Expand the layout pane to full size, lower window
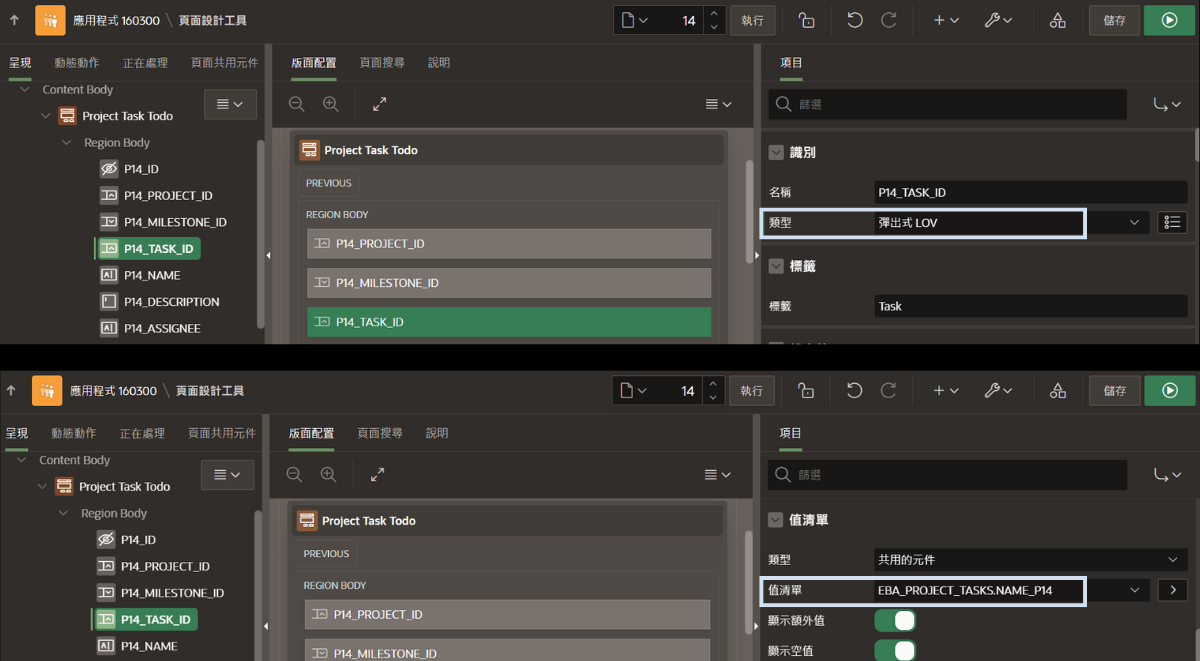The height and width of the screenshot is (661, 1200). pos(377,475)
